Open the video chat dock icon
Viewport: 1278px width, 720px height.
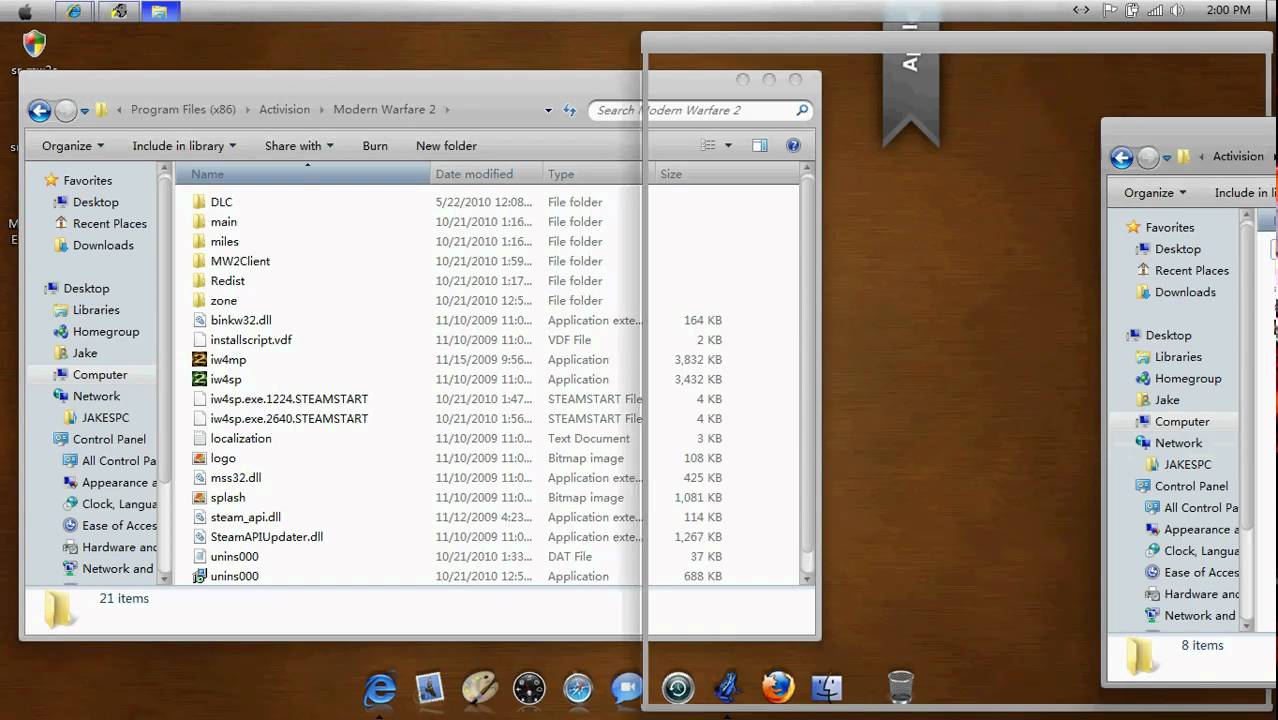pyautogui.click(x=627, y=688)
